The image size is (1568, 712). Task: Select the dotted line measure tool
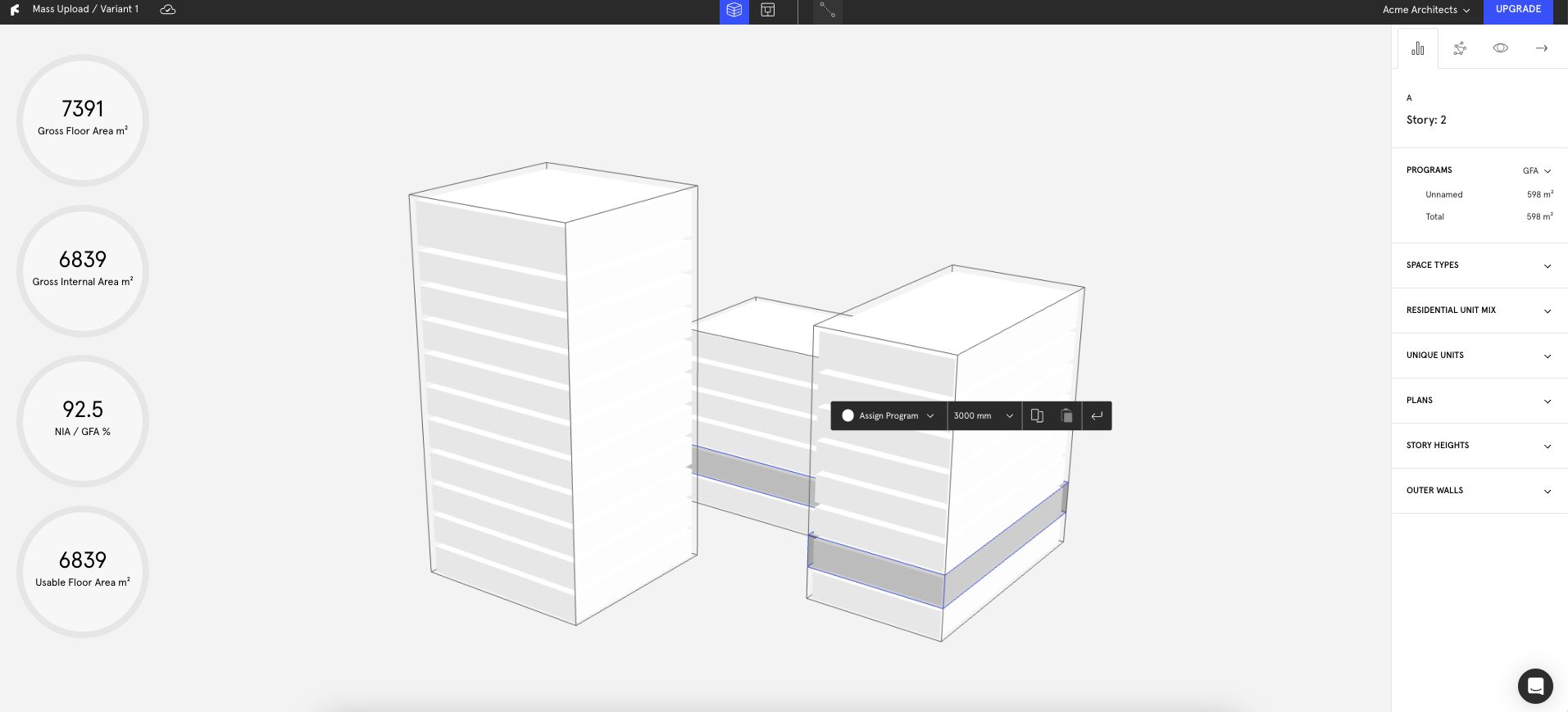(x=827, y=11)
